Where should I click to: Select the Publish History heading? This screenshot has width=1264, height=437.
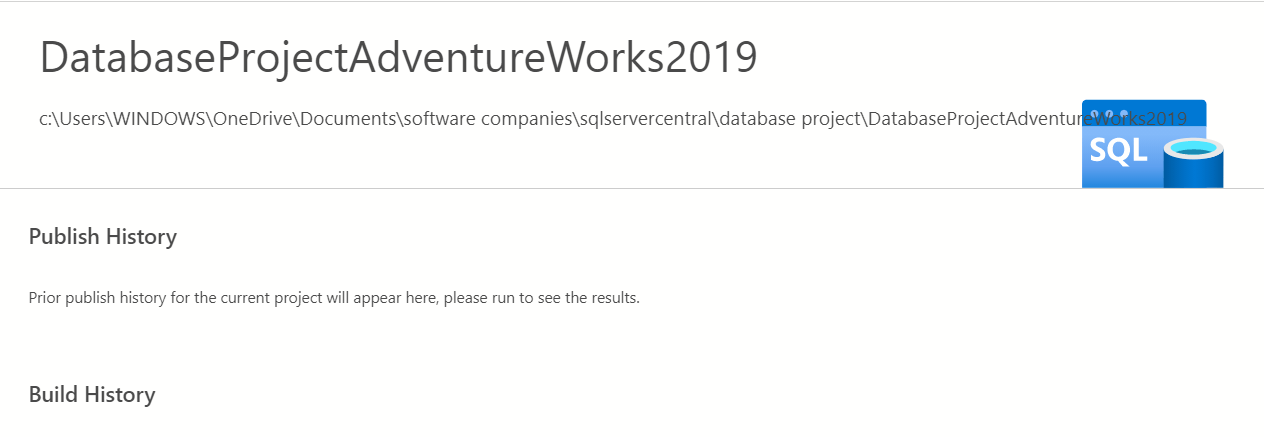(103, 237)
